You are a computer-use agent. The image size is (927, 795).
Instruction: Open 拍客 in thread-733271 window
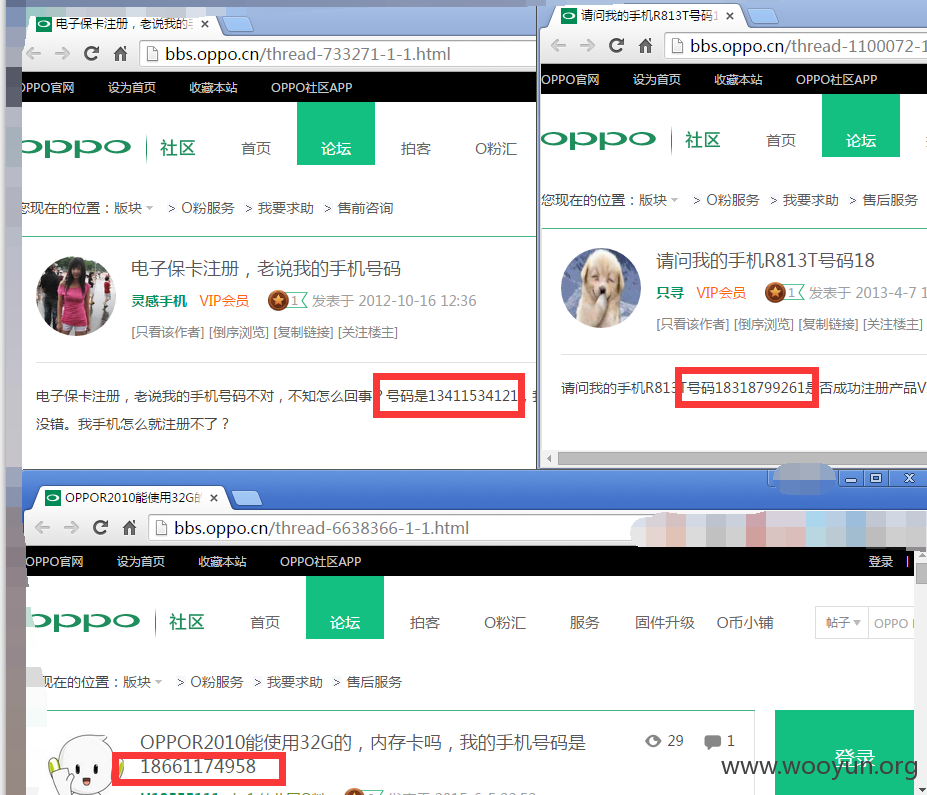416,148
